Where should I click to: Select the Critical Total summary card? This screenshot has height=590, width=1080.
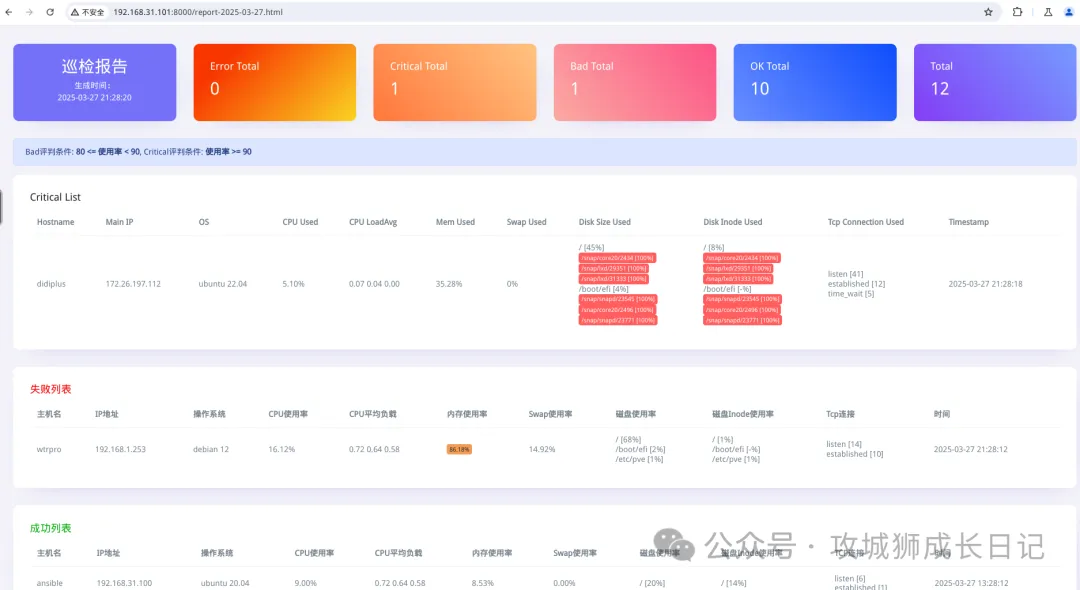click(454, 82)
